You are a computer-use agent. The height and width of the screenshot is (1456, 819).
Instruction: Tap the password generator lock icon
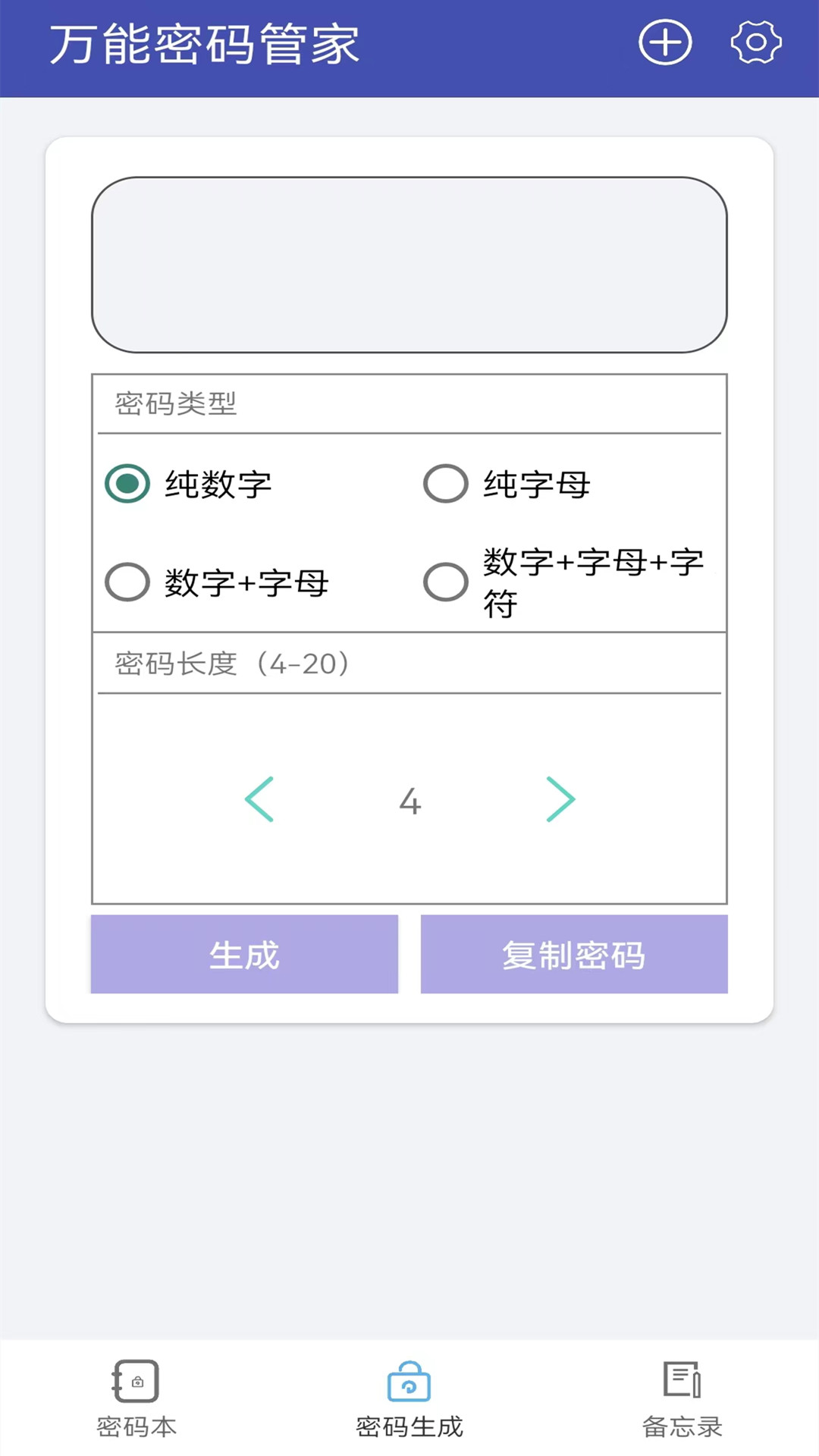coord(409,1382)
